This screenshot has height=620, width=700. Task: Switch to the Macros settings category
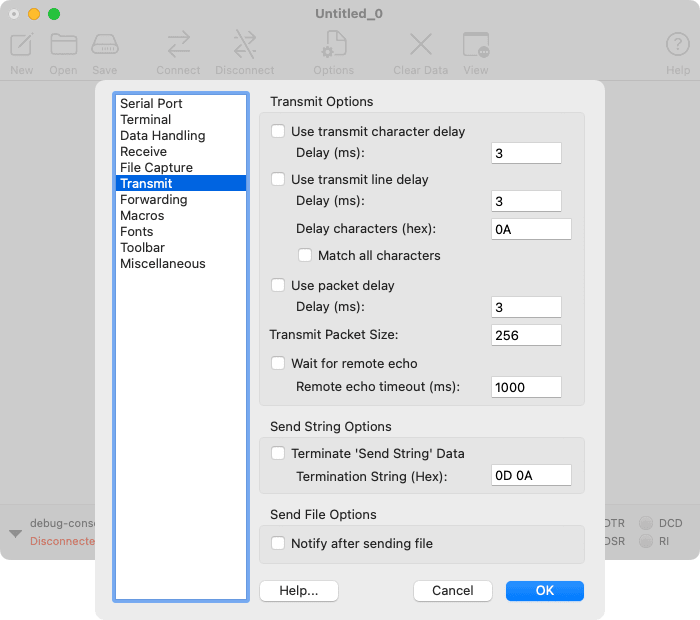[x=142, y=215]
